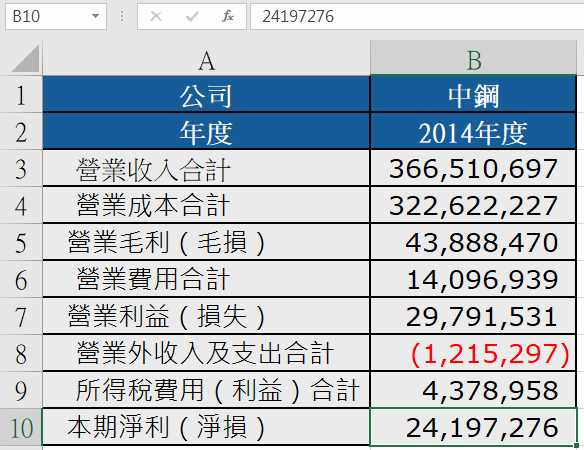
Task: Select row 3 header
Action: (21, 168)
